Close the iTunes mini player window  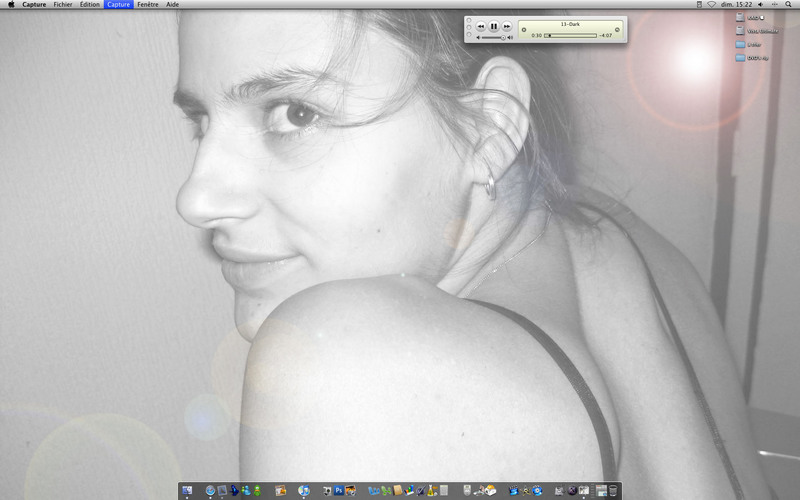click(469, 20)
